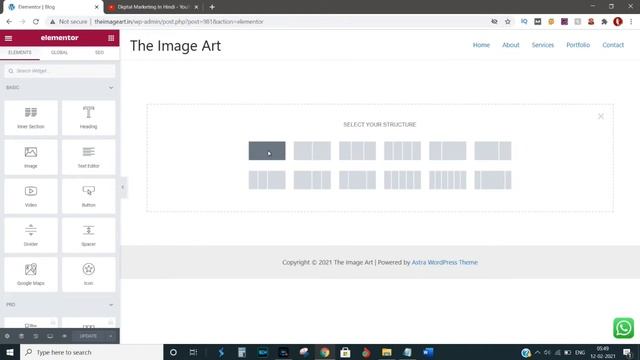This screenshot has height=360, width=640.
Task: Open the Chrome profile avatar
Action: 618,22
